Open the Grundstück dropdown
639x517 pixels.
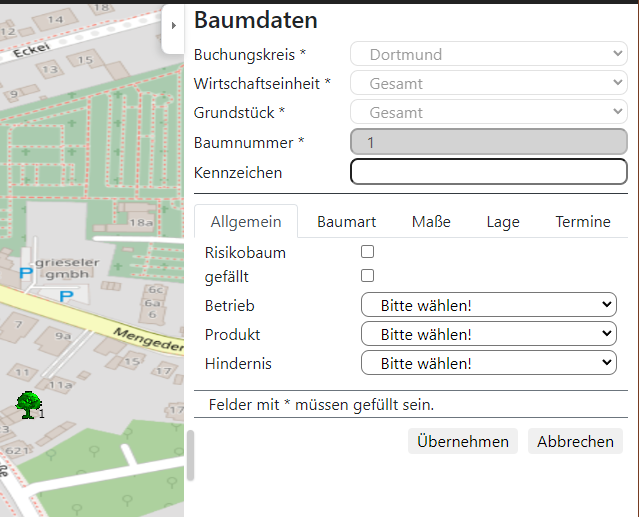(x=488, y=113)
